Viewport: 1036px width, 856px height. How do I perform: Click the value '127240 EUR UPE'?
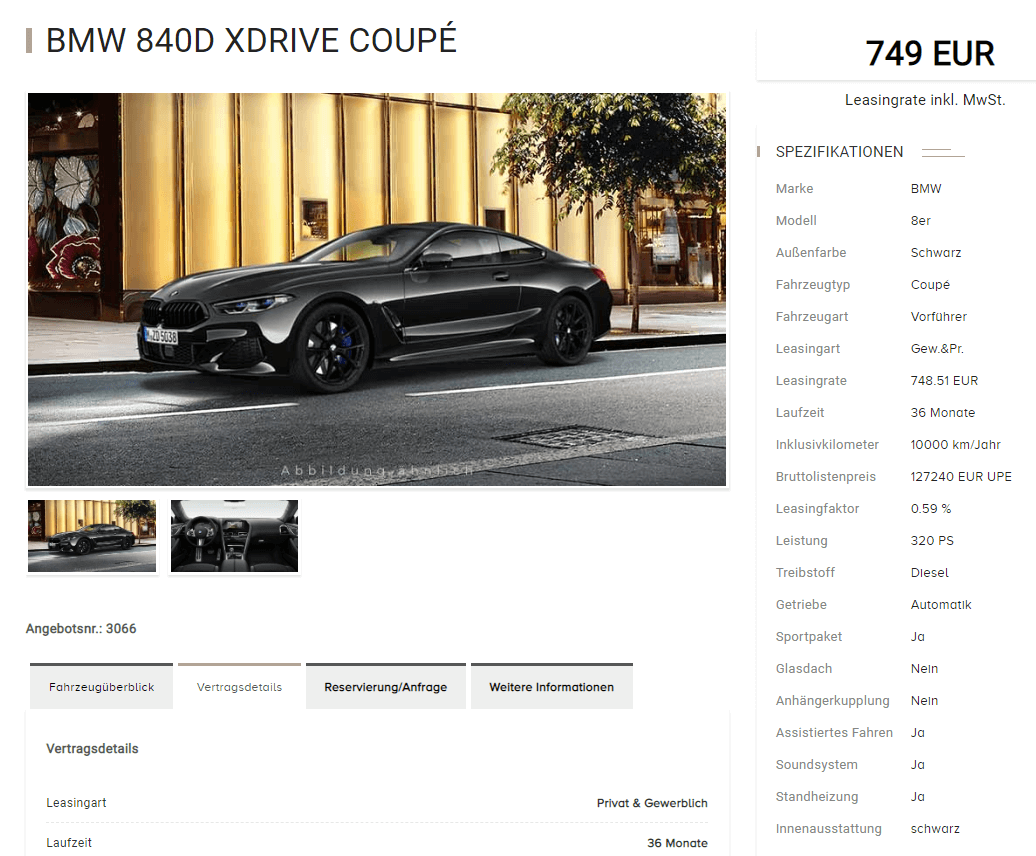point(961,477)
